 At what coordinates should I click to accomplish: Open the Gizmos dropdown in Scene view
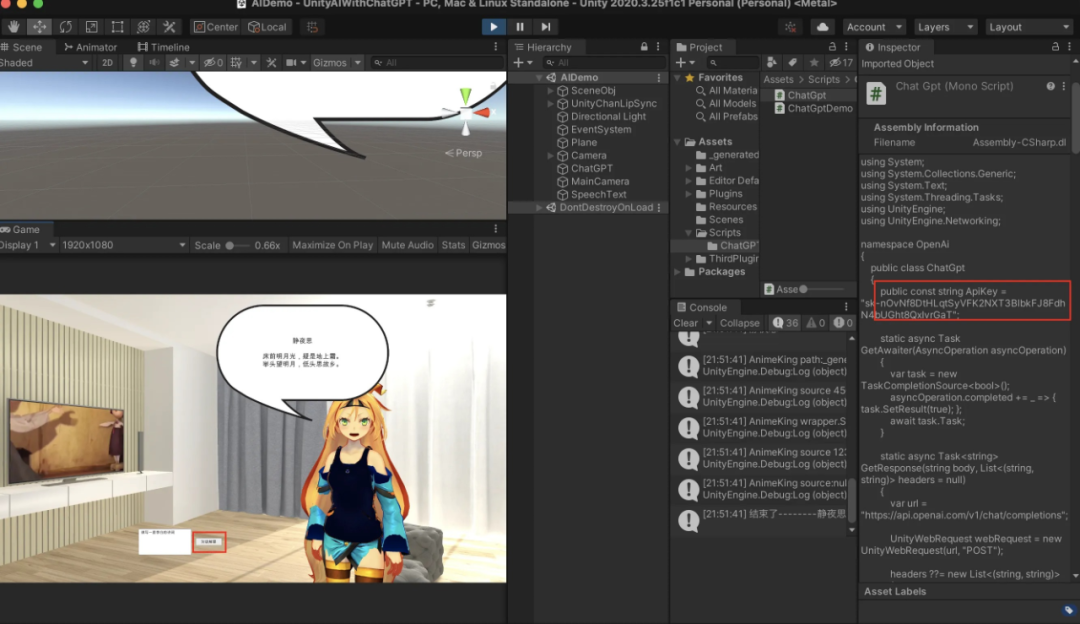336,63
